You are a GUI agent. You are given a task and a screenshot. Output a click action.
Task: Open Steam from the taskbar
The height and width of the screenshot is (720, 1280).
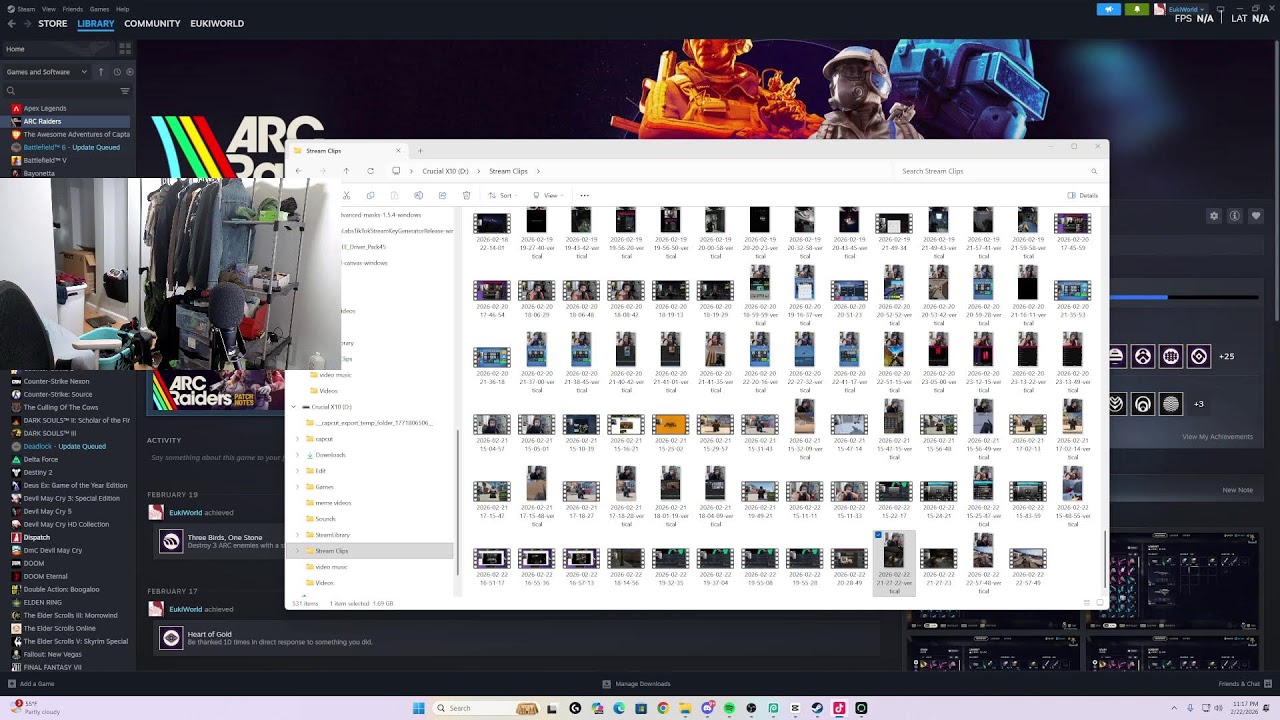click(x=817, y=708)
